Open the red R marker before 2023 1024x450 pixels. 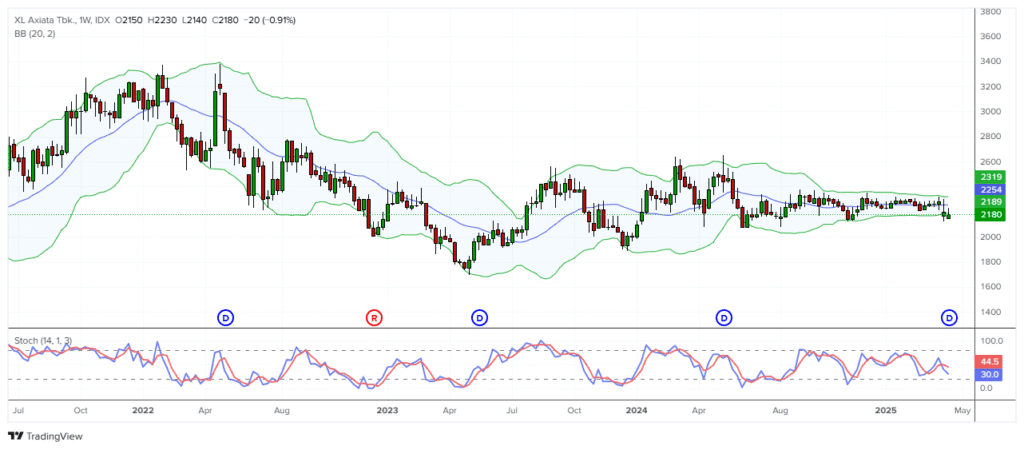coord(374,318)
